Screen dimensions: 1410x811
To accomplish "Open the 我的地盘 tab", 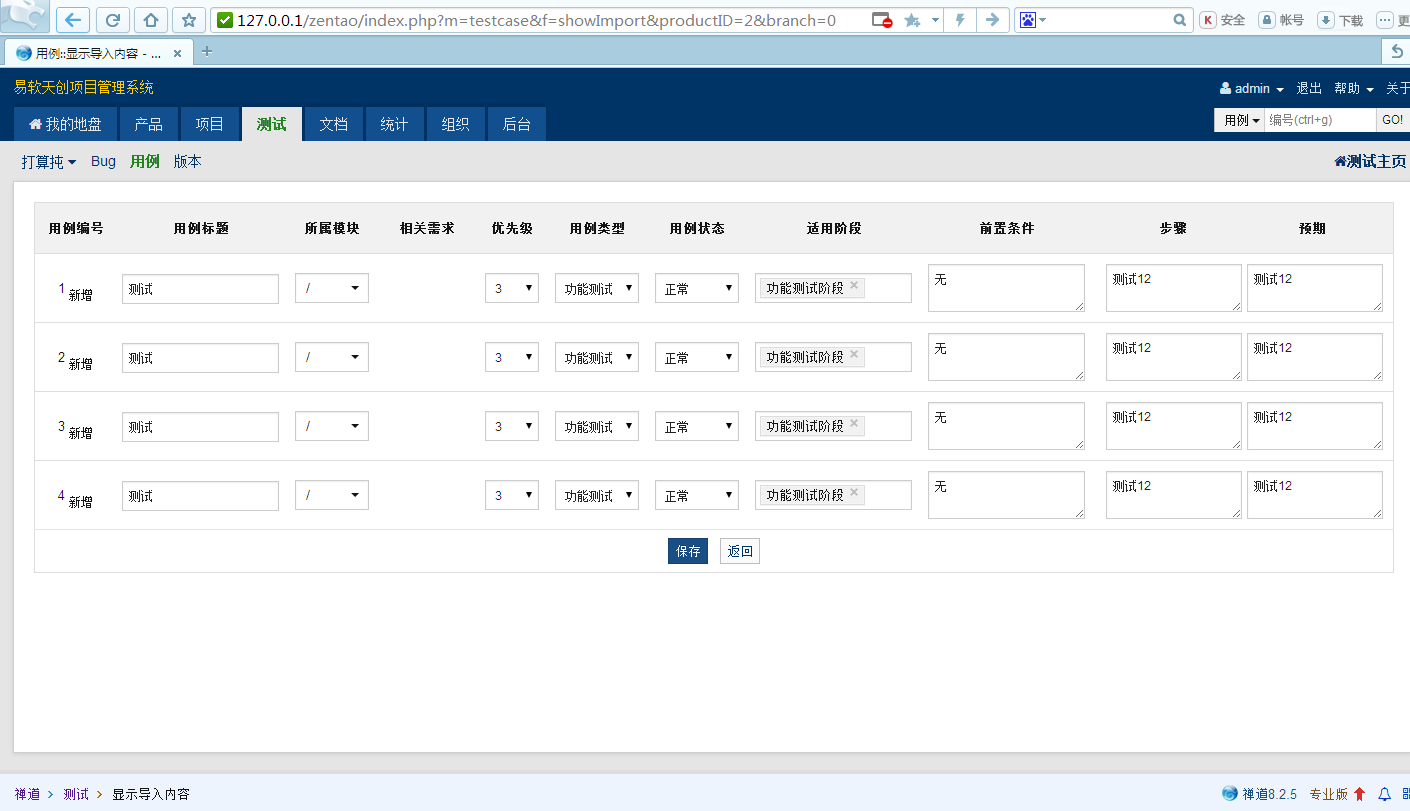I will [65, 124].
